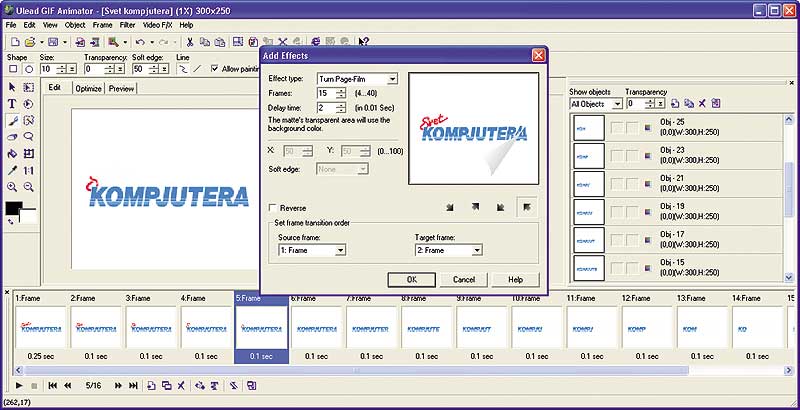This screenshot has width=800, height=410.
Task: Increase the Frames count stepper
Action: click(x=341, y=91)
